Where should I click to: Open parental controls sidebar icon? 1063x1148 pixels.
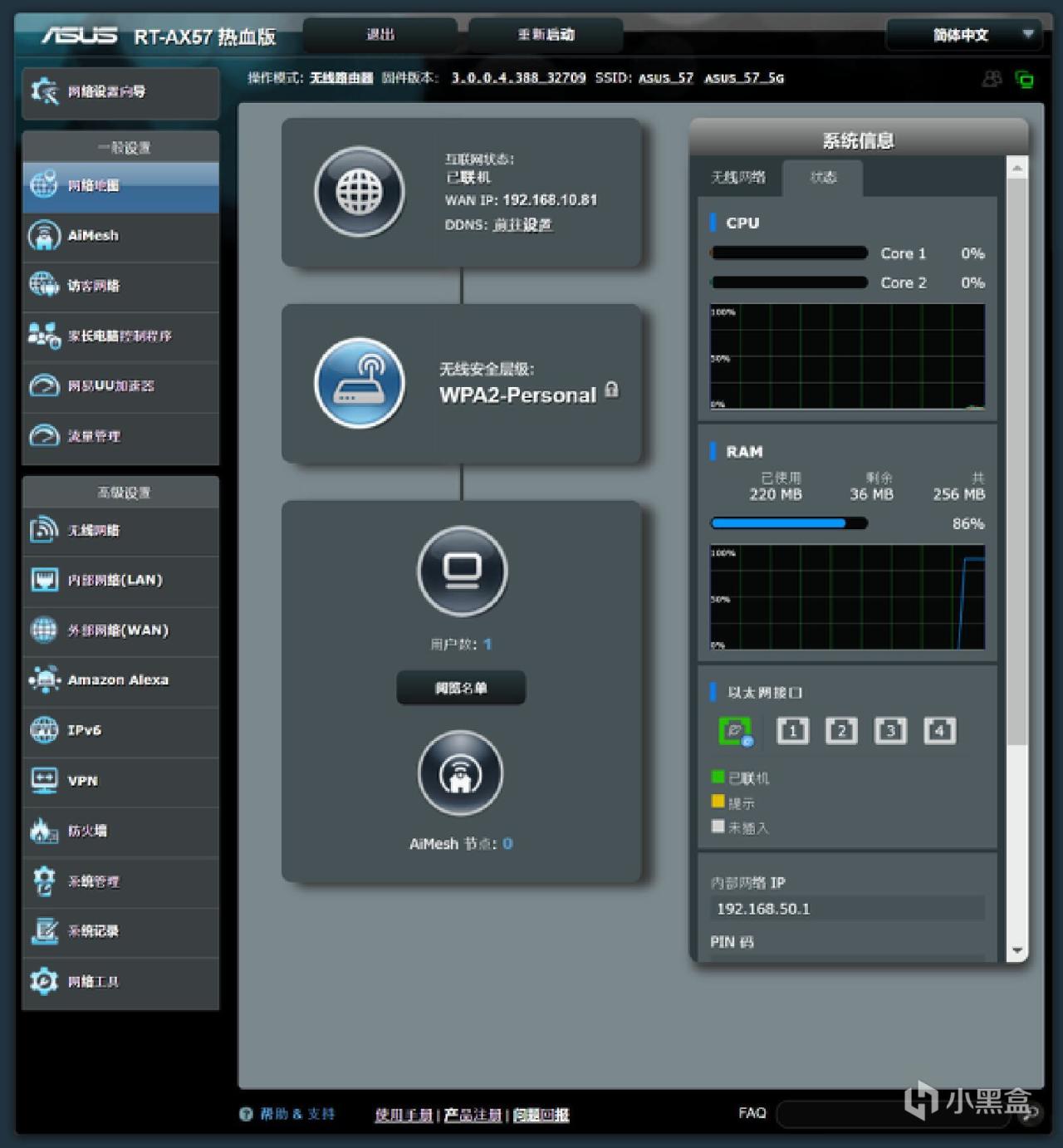click(x=44, y=336)
